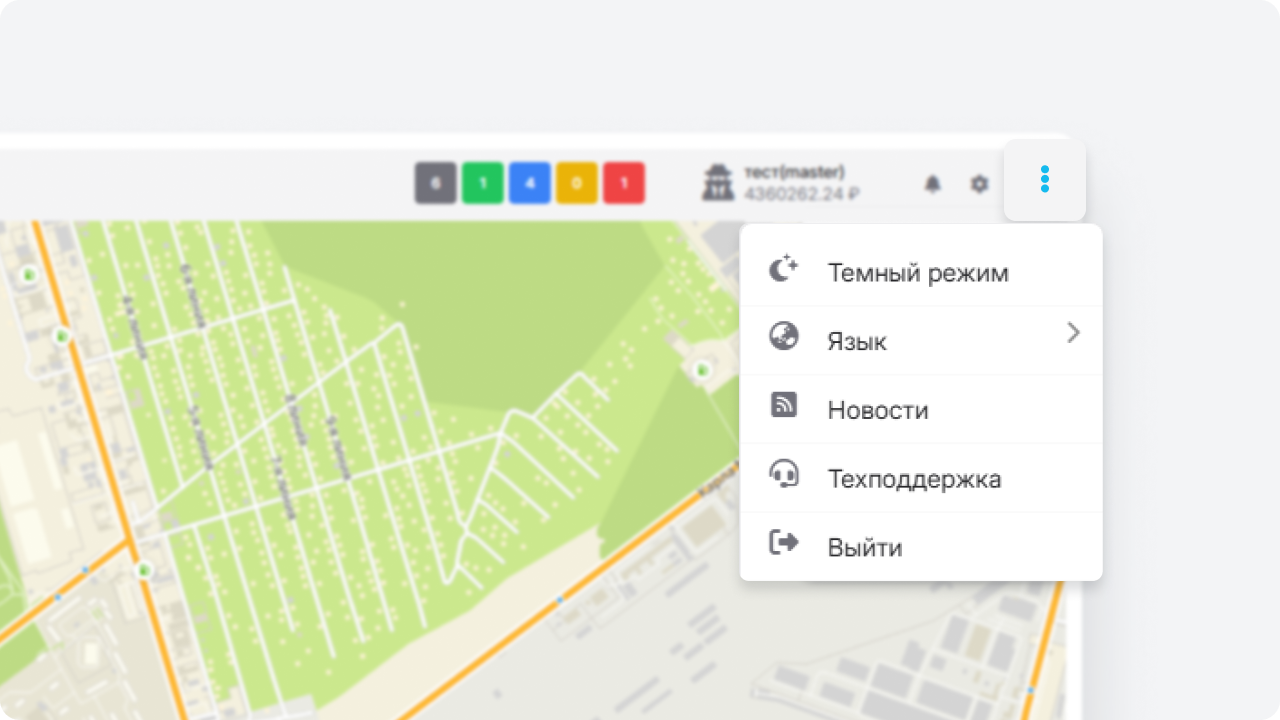Click the account balance 4360262.24 ₽
Screen dimensions: 1280x720
802,194
